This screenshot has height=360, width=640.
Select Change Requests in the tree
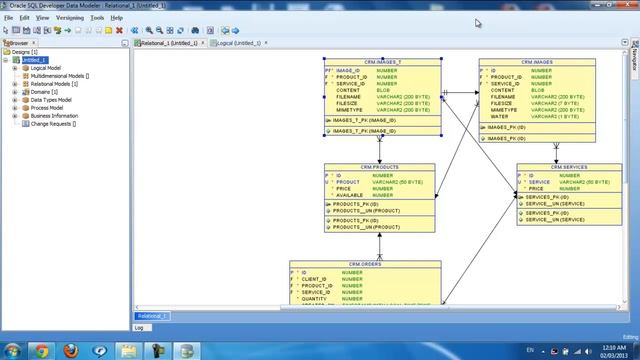pyautogui.click(x=53, y=124)
